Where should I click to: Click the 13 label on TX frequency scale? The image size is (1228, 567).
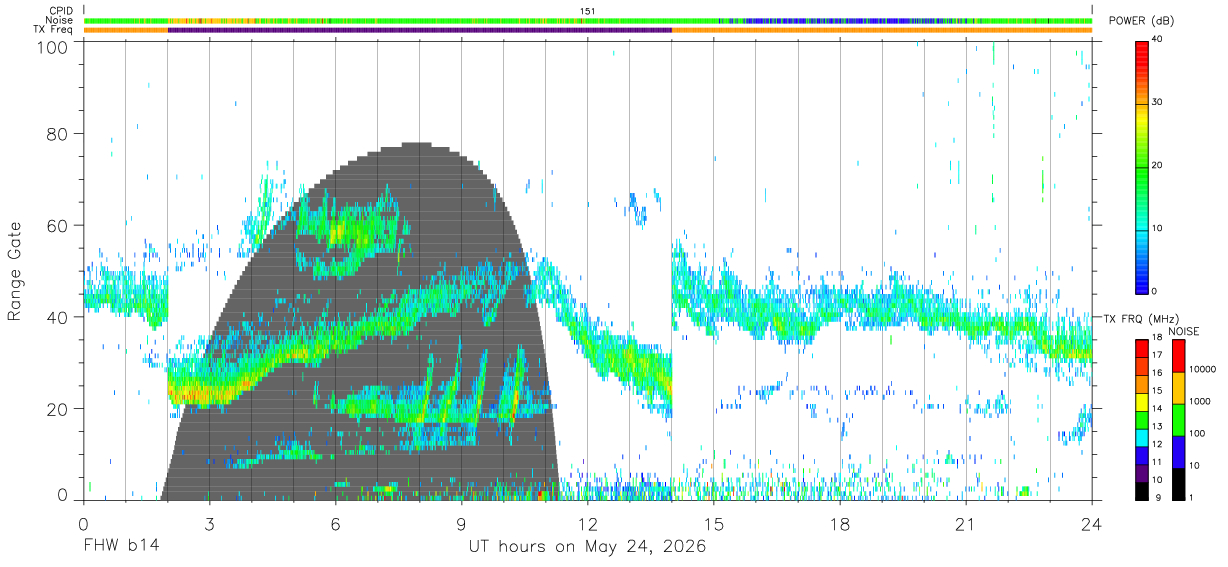(x=1157, y=427)
